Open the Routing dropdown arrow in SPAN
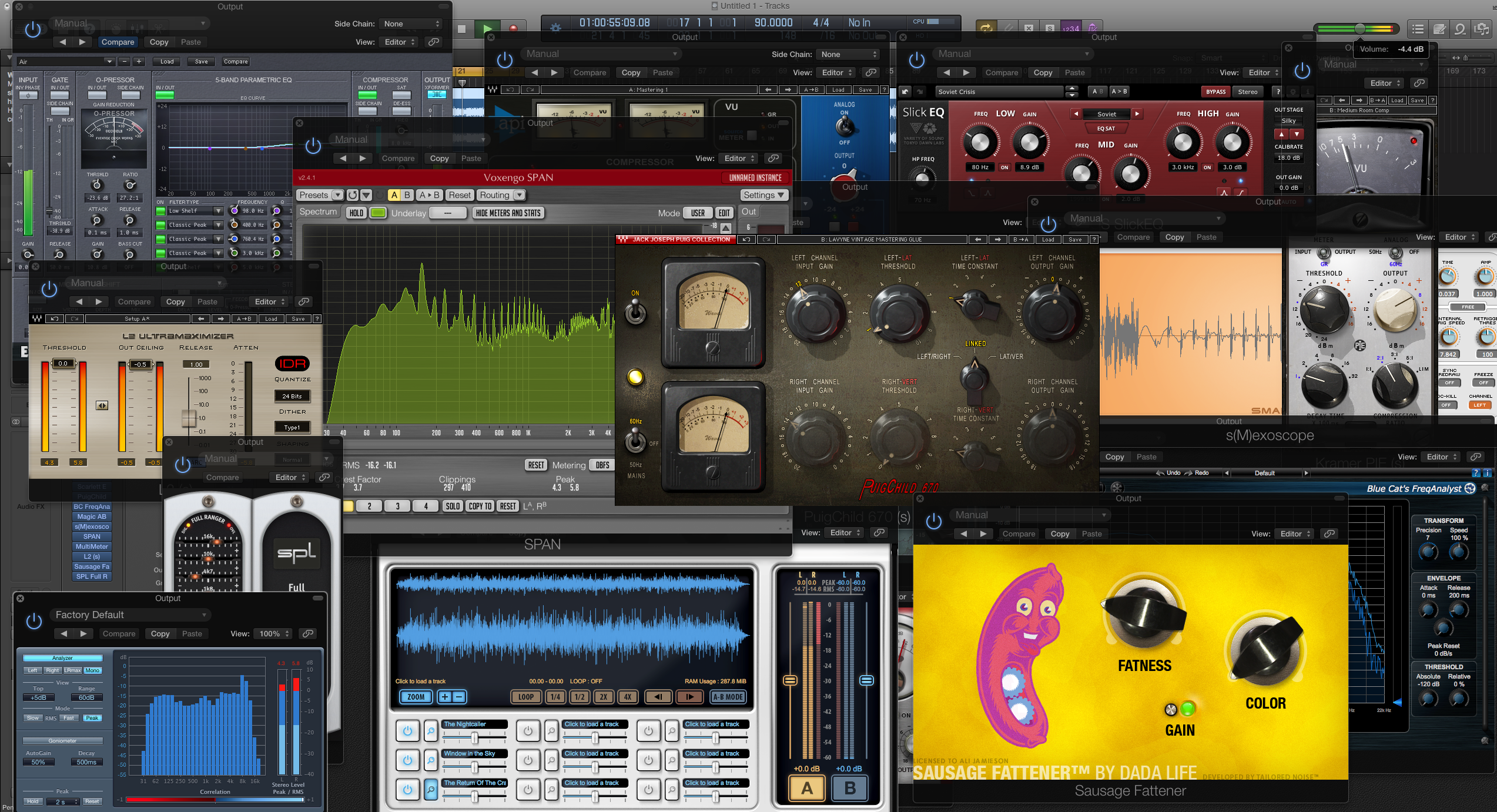This screenshot has width=1497, height=812. coord(519,195)
